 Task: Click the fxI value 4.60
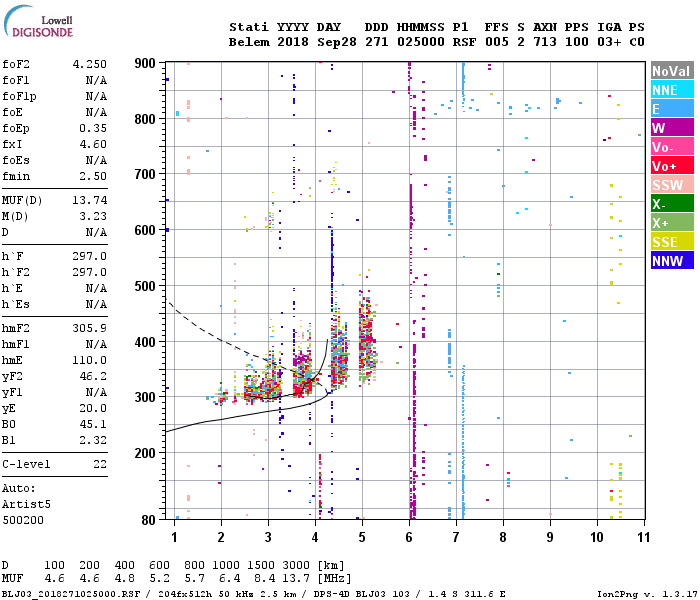coord(93,145)
